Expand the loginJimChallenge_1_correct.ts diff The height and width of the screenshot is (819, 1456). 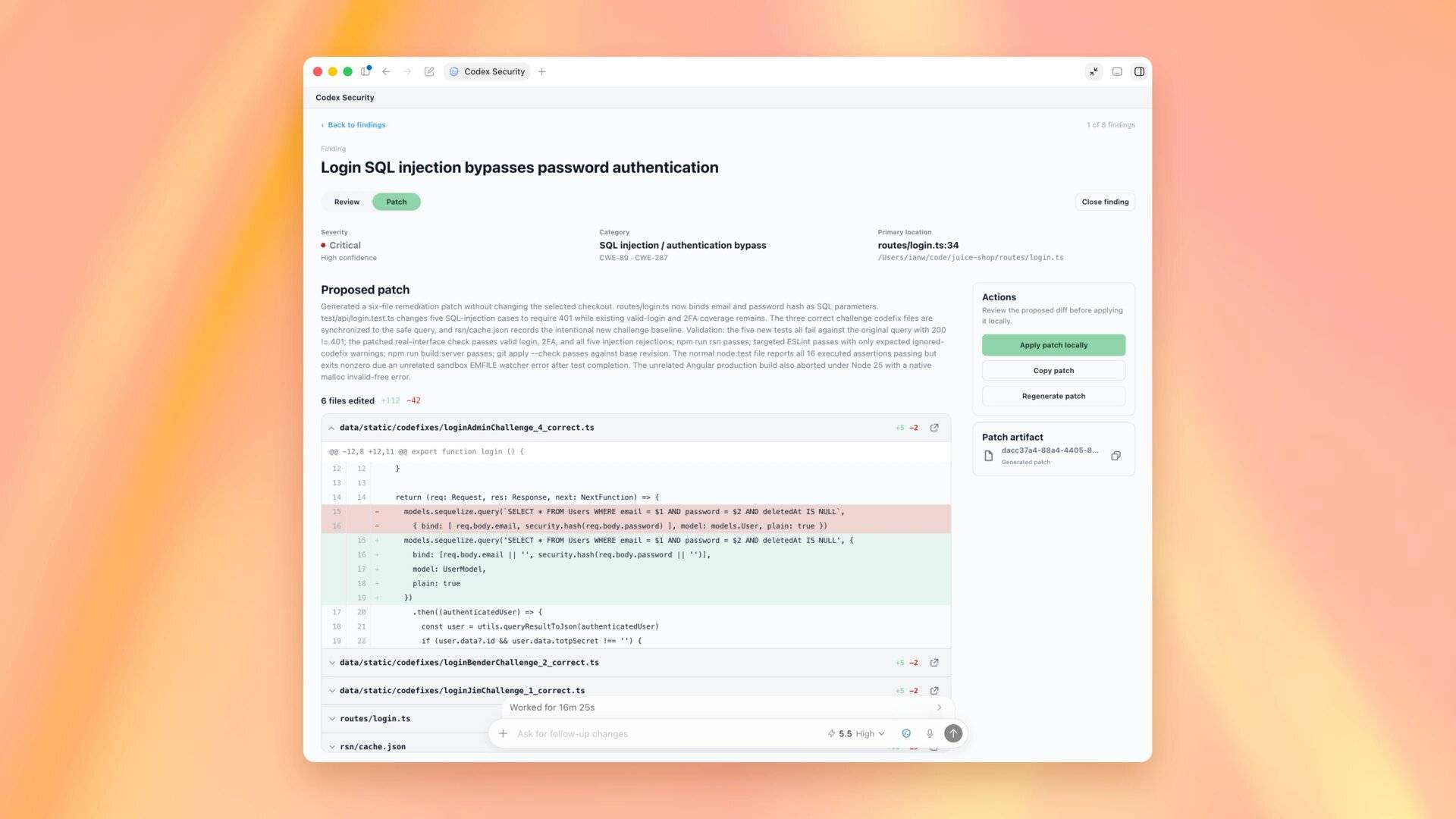pyautogui.click(x=331, y=691)
